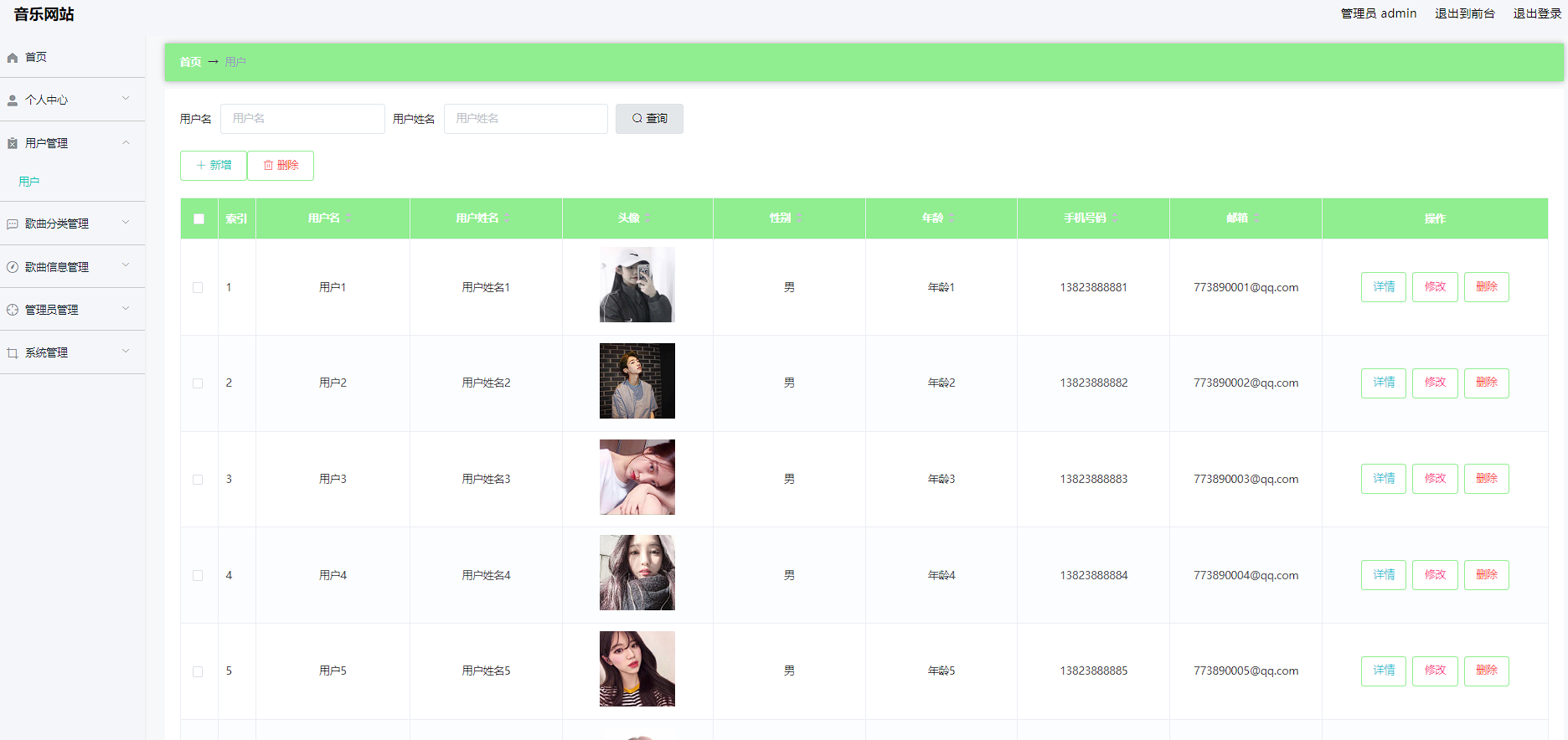Open 详情 for the 用户5 row
Viewport: 1568px width, 740px height.
1384,671
